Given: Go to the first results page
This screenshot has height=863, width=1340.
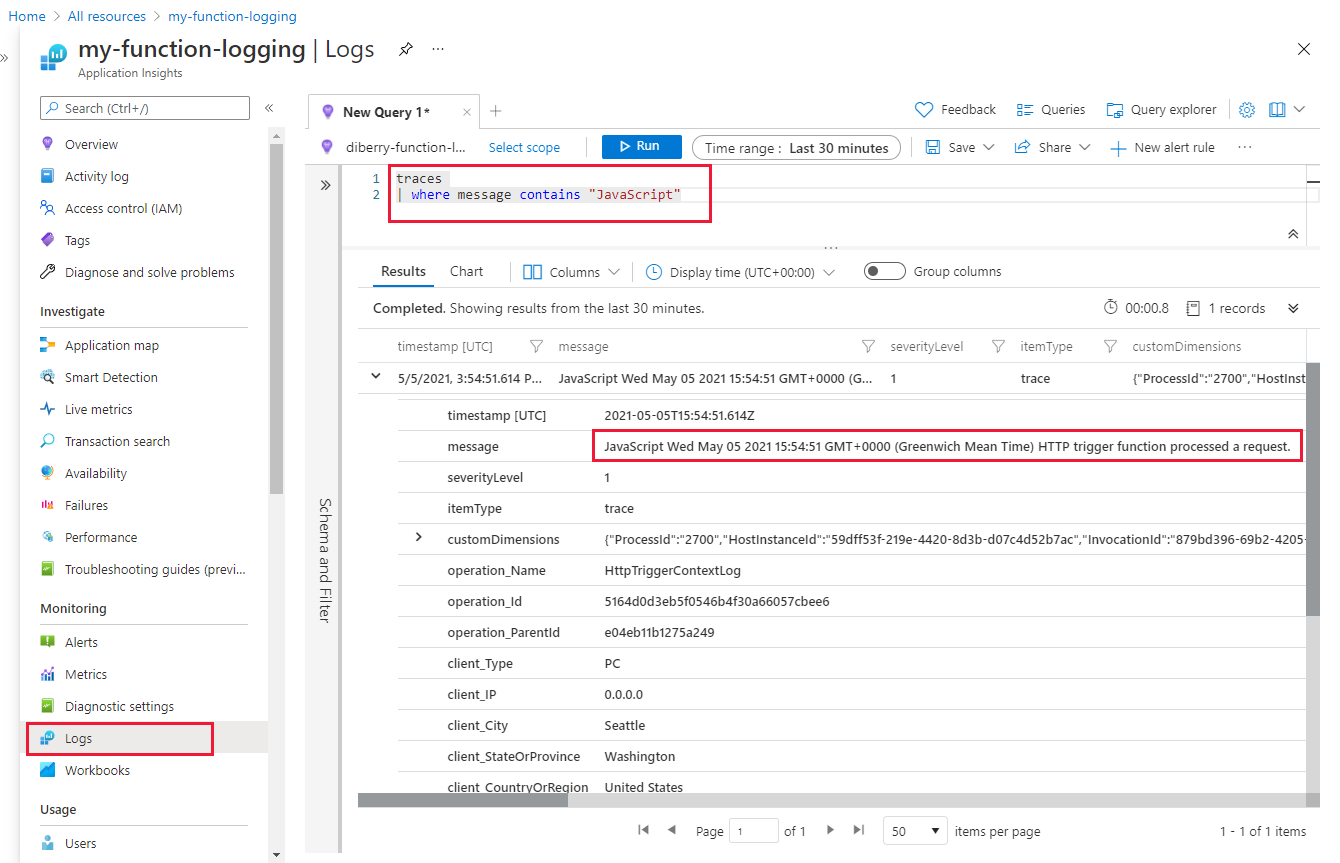Looking at the screenshot, I should [x=643, y=830].
